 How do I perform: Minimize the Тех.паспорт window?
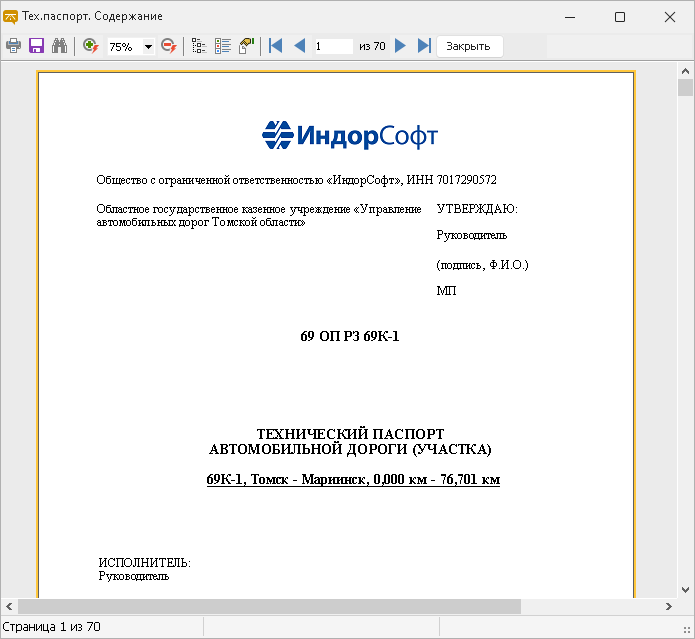pos(570,17)
